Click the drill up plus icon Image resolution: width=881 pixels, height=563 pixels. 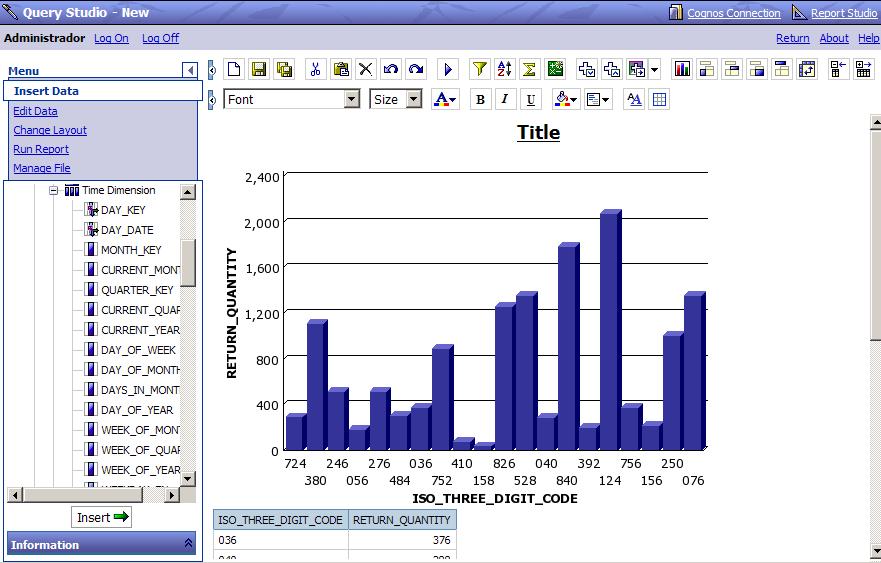[x=612, y=69]
